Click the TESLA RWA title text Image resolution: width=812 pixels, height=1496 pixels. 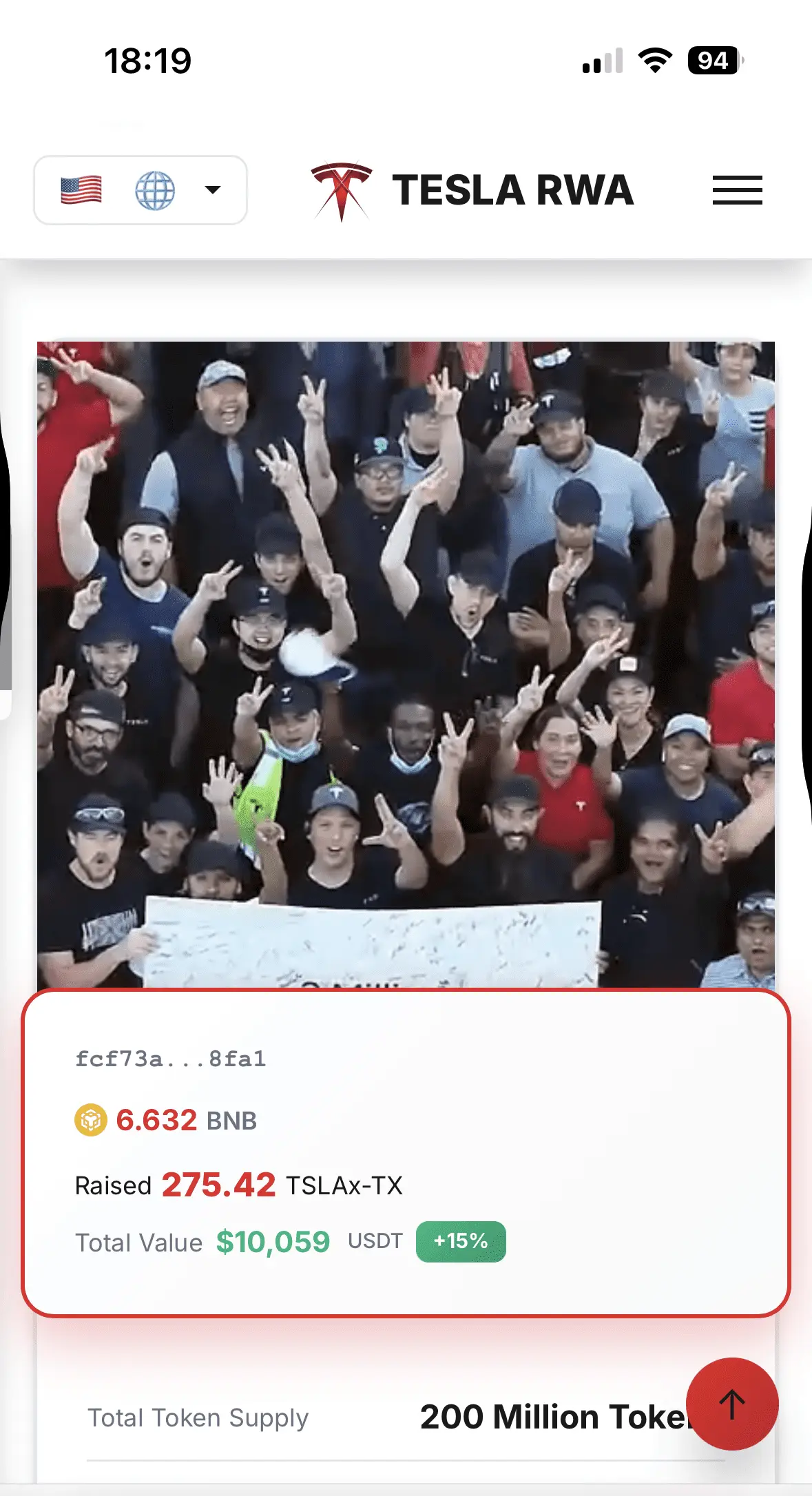(513, 190)
